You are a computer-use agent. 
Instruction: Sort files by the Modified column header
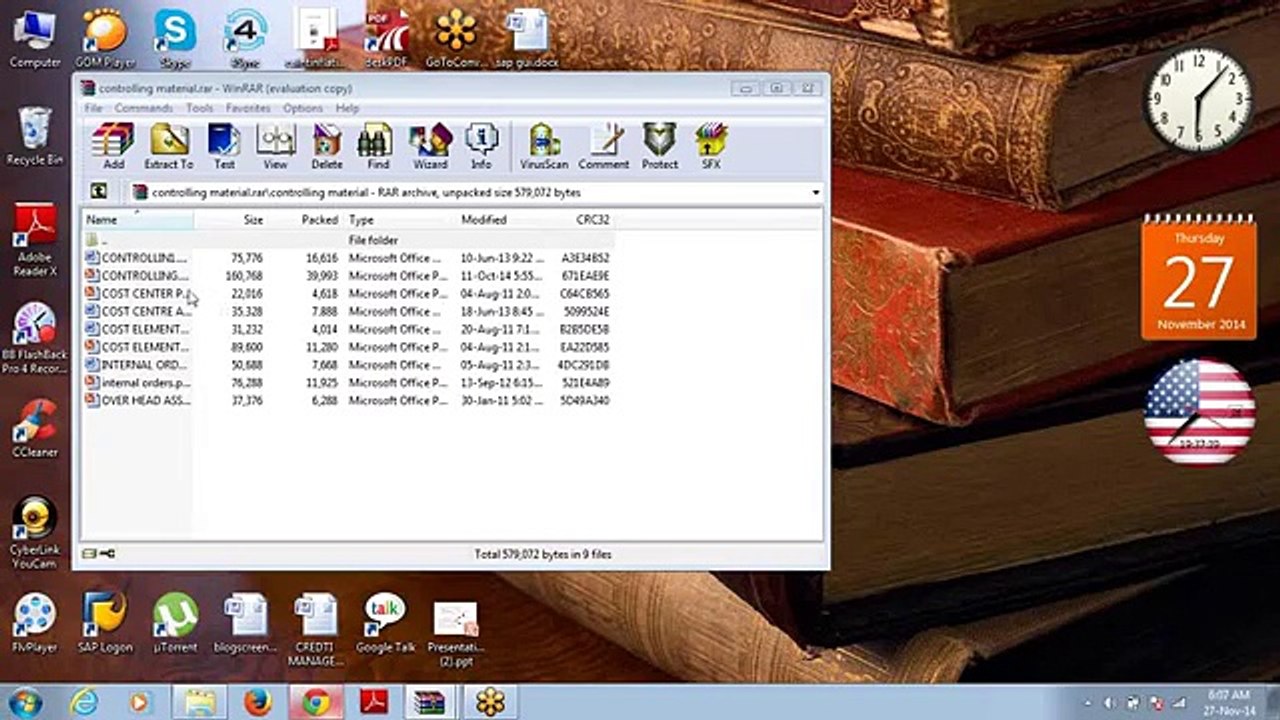[x=500, y=220]
